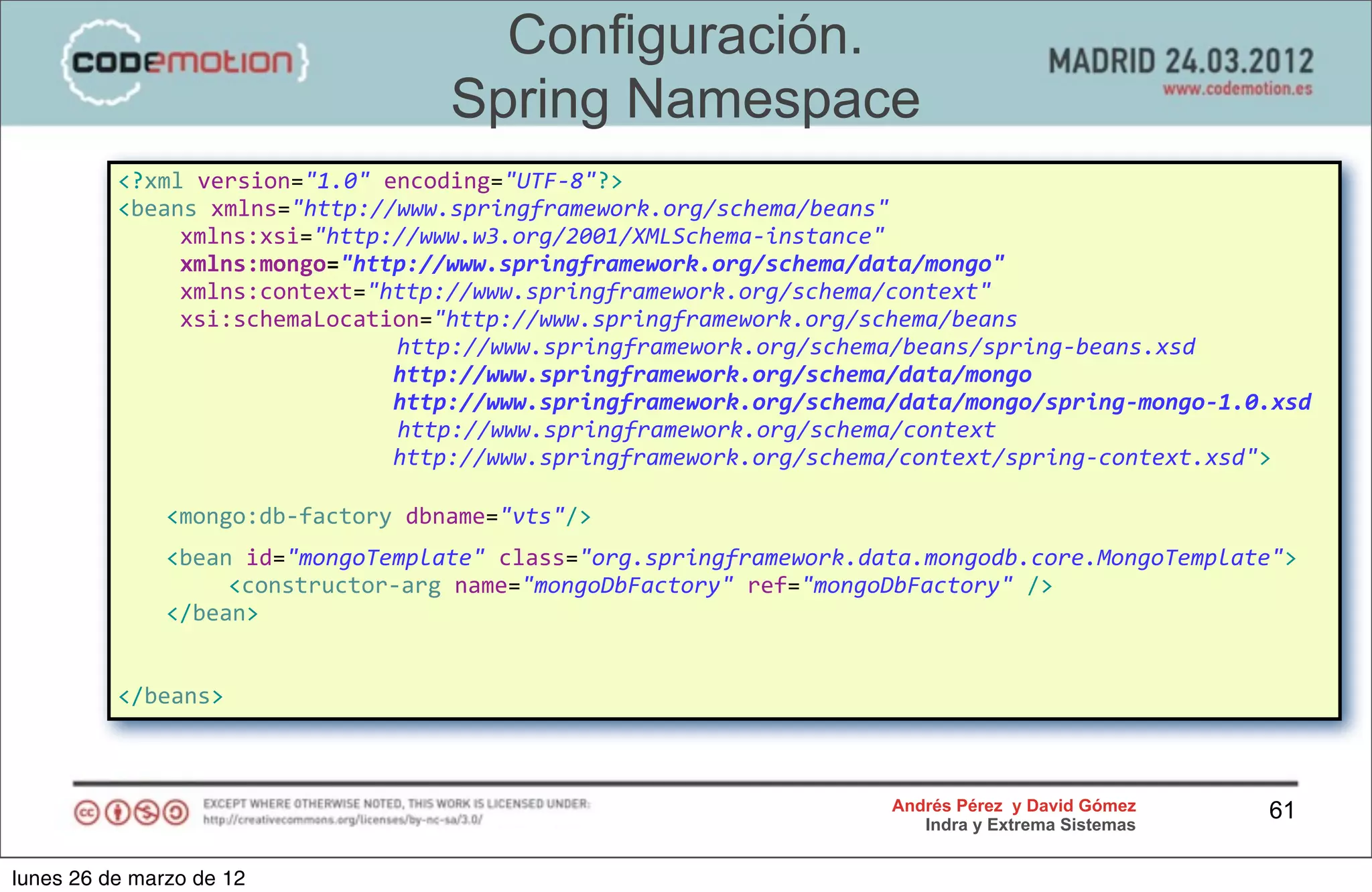Click the schema/context URL line
1372x892 pixels.
(x=696, y=429)
